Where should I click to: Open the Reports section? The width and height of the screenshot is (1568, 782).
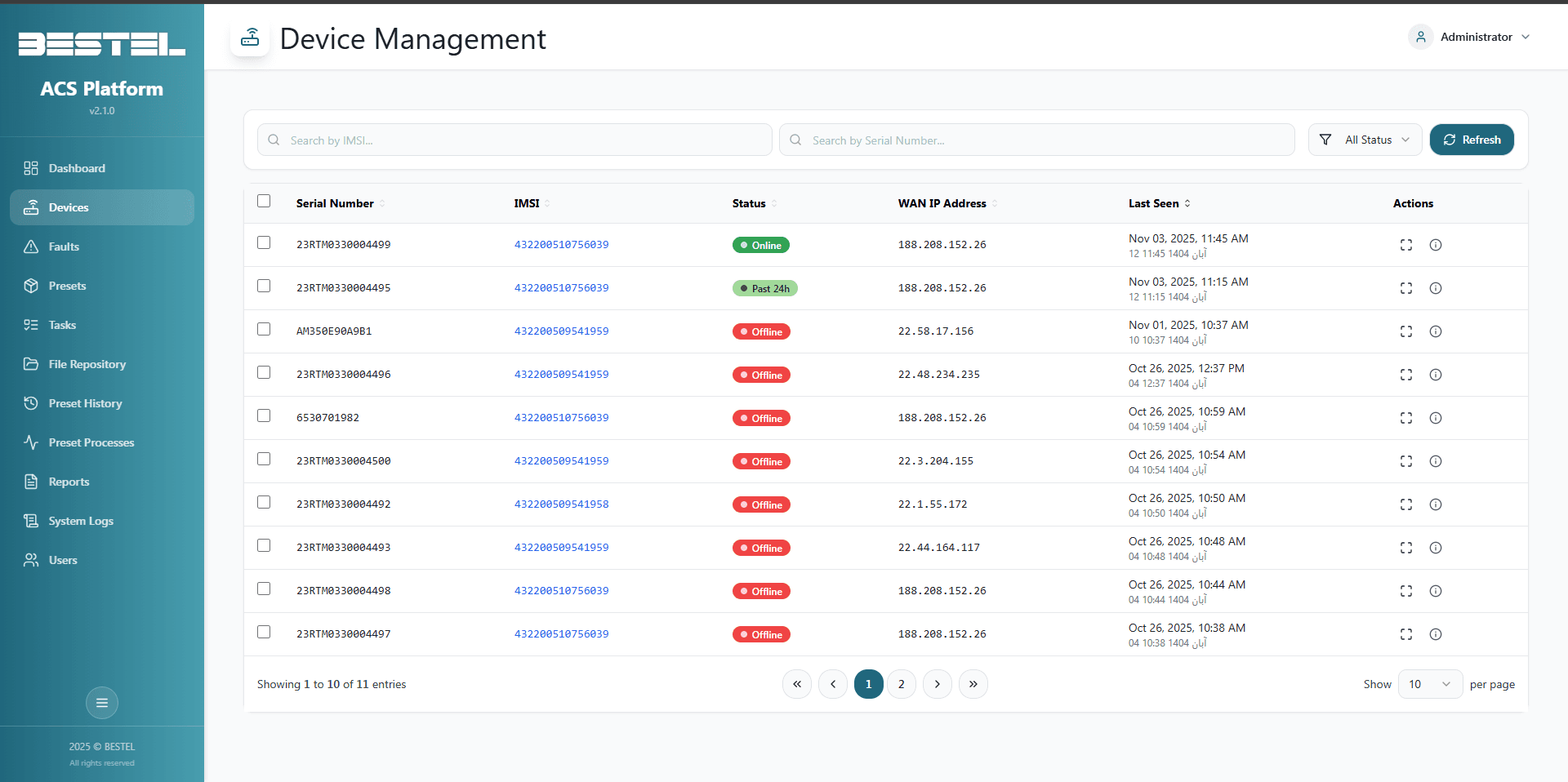68,482
